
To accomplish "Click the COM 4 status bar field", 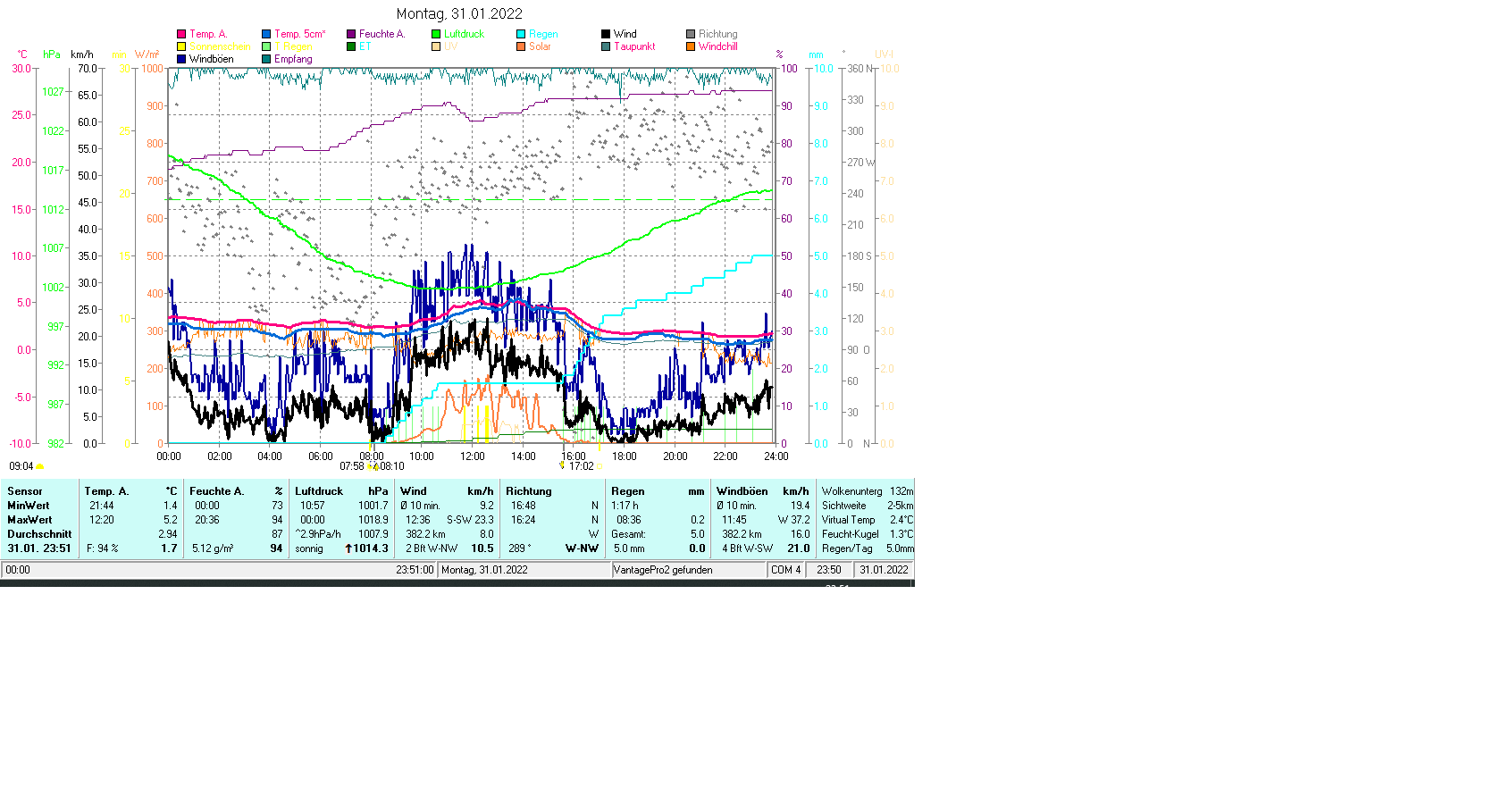I will [x=785, y=570].
